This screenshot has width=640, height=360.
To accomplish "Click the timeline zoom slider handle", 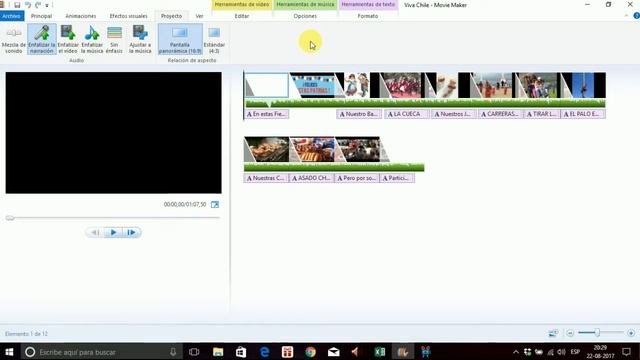I will click(x=597, y=333).
